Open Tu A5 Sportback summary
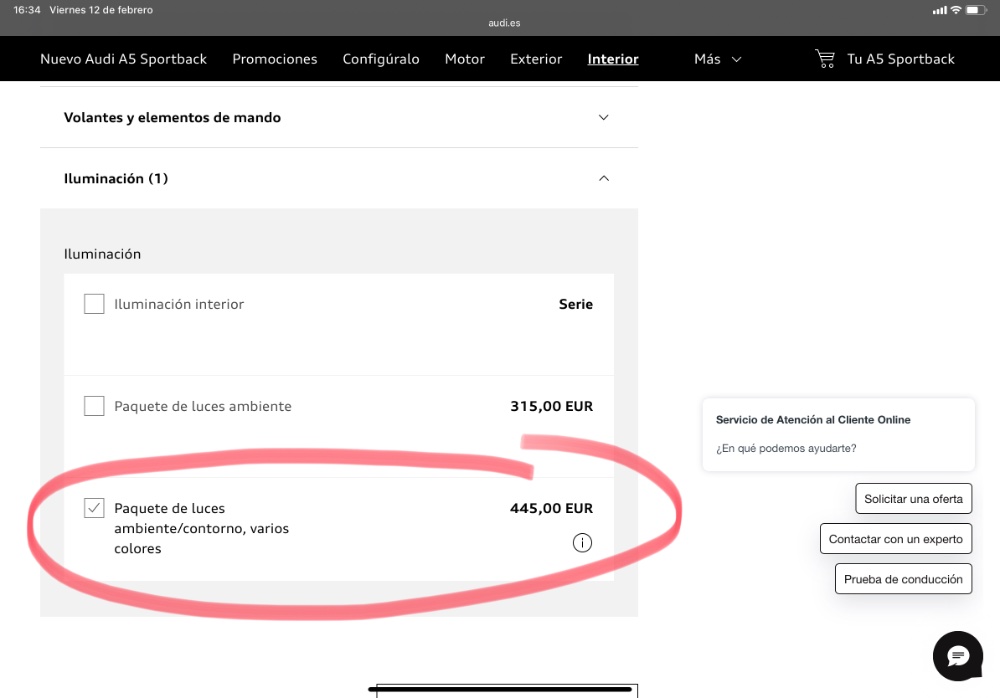This screenshot has height=698, width=1000. tap(901, 59)
